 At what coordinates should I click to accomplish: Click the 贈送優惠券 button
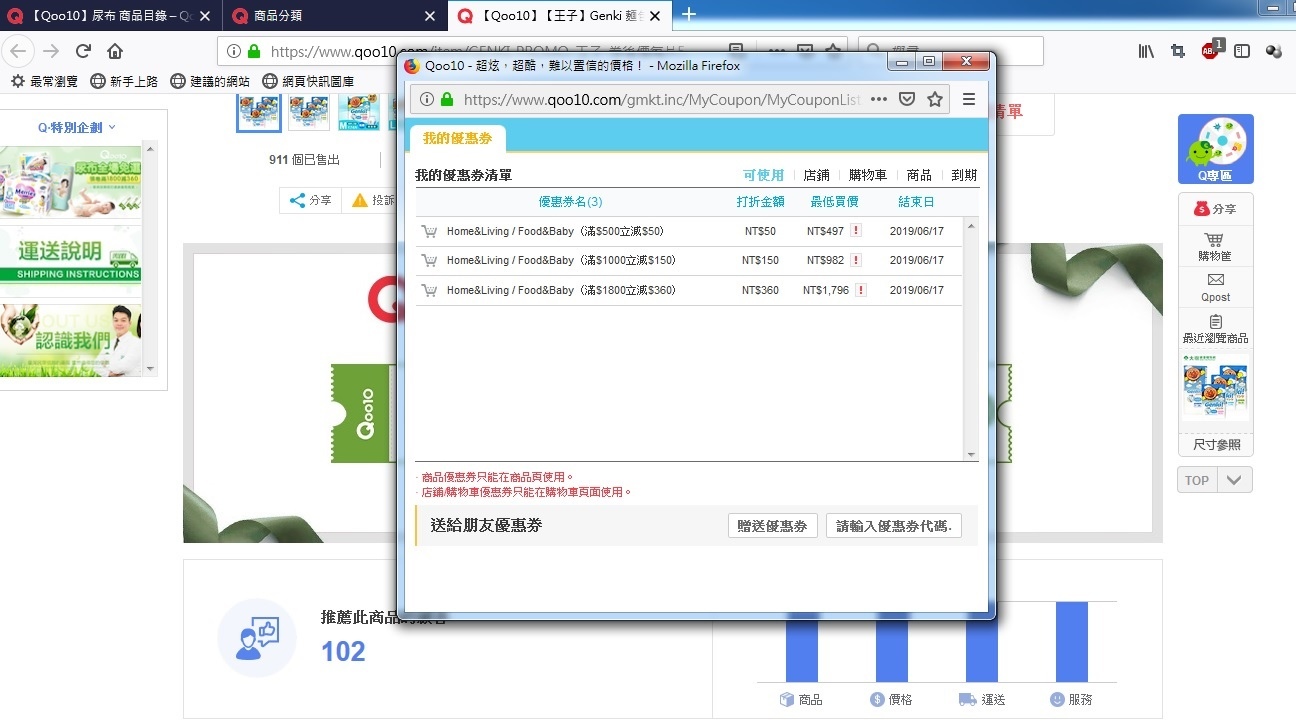(x=772, y=526)
